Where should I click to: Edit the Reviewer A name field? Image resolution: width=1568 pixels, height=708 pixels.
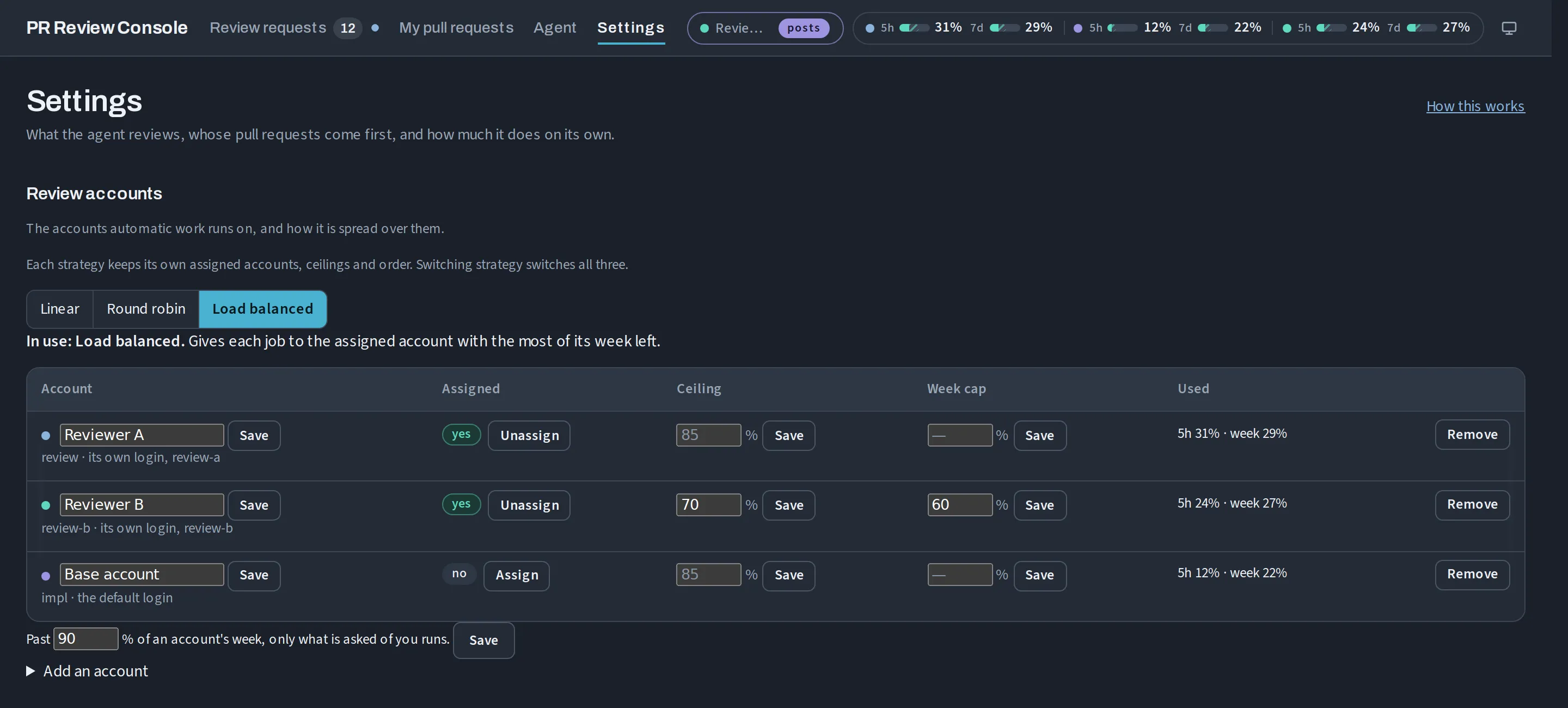click(x=142, y=435)
